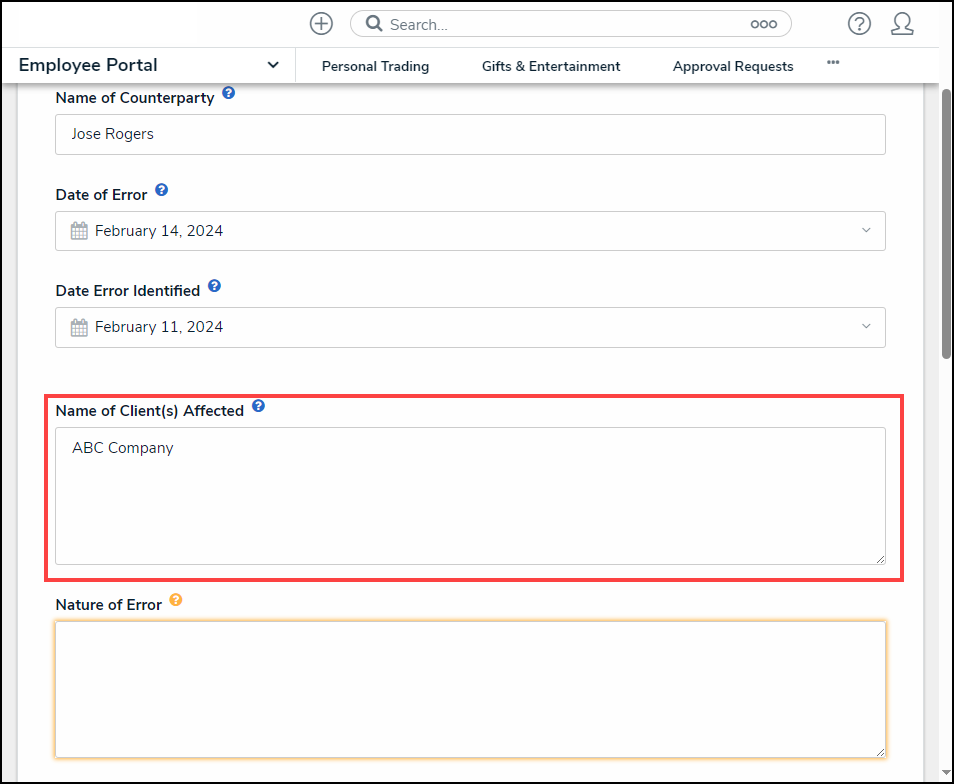The height and width of the screenshot is (784, 954).
Task: Open the user profile icon
Action: click(x=902, y=24)
